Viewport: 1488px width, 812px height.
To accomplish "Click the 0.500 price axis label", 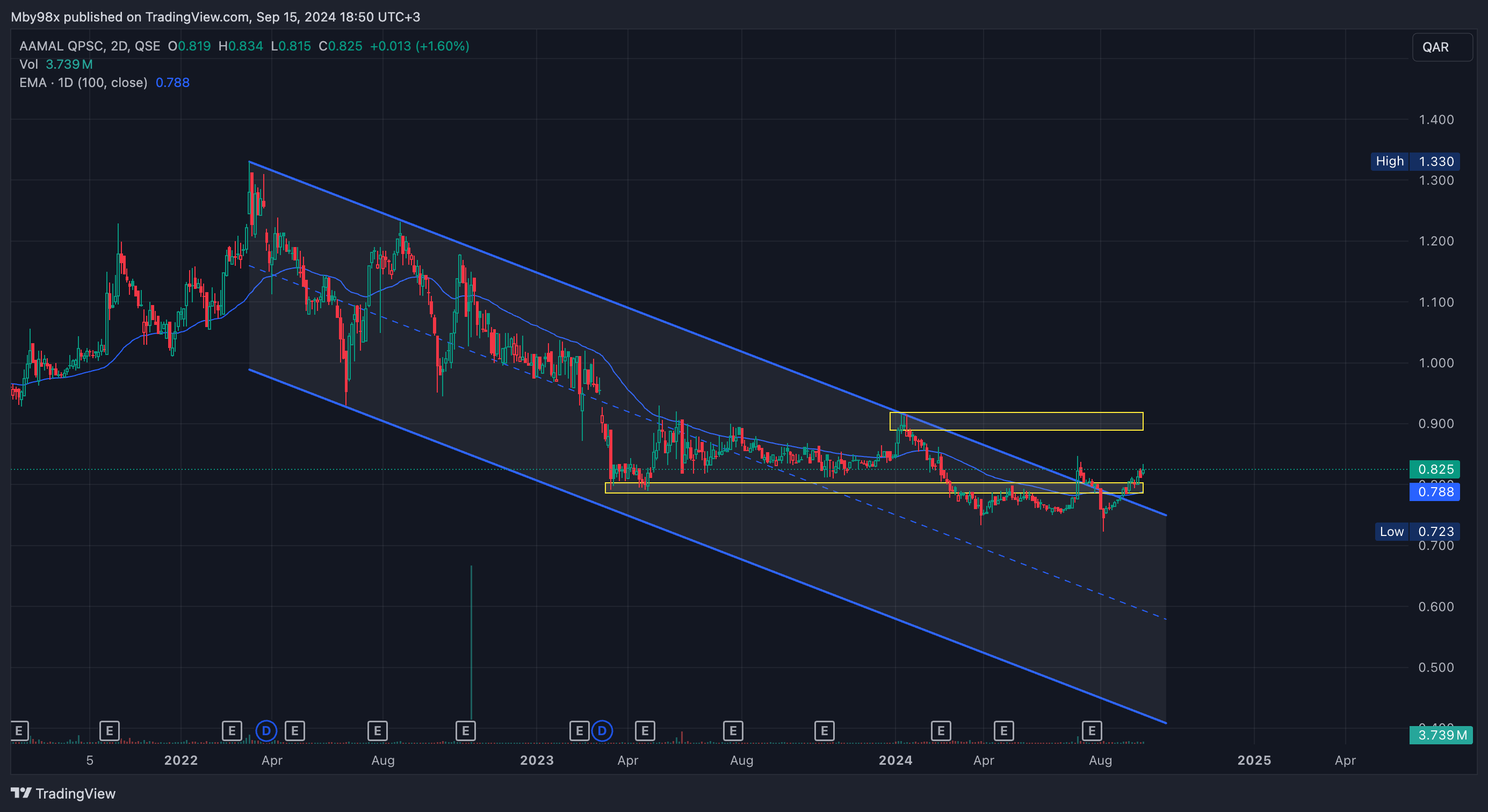I will [x=1436, y=667].
